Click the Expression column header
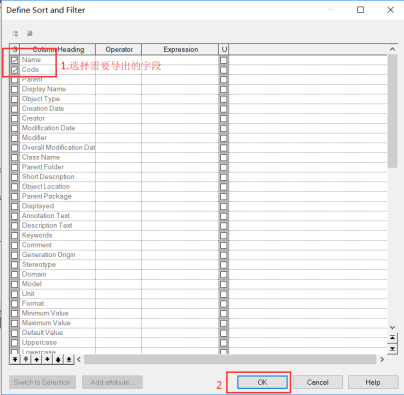The image size is (404, 395). pyautogui.click(x=180, y=49)
